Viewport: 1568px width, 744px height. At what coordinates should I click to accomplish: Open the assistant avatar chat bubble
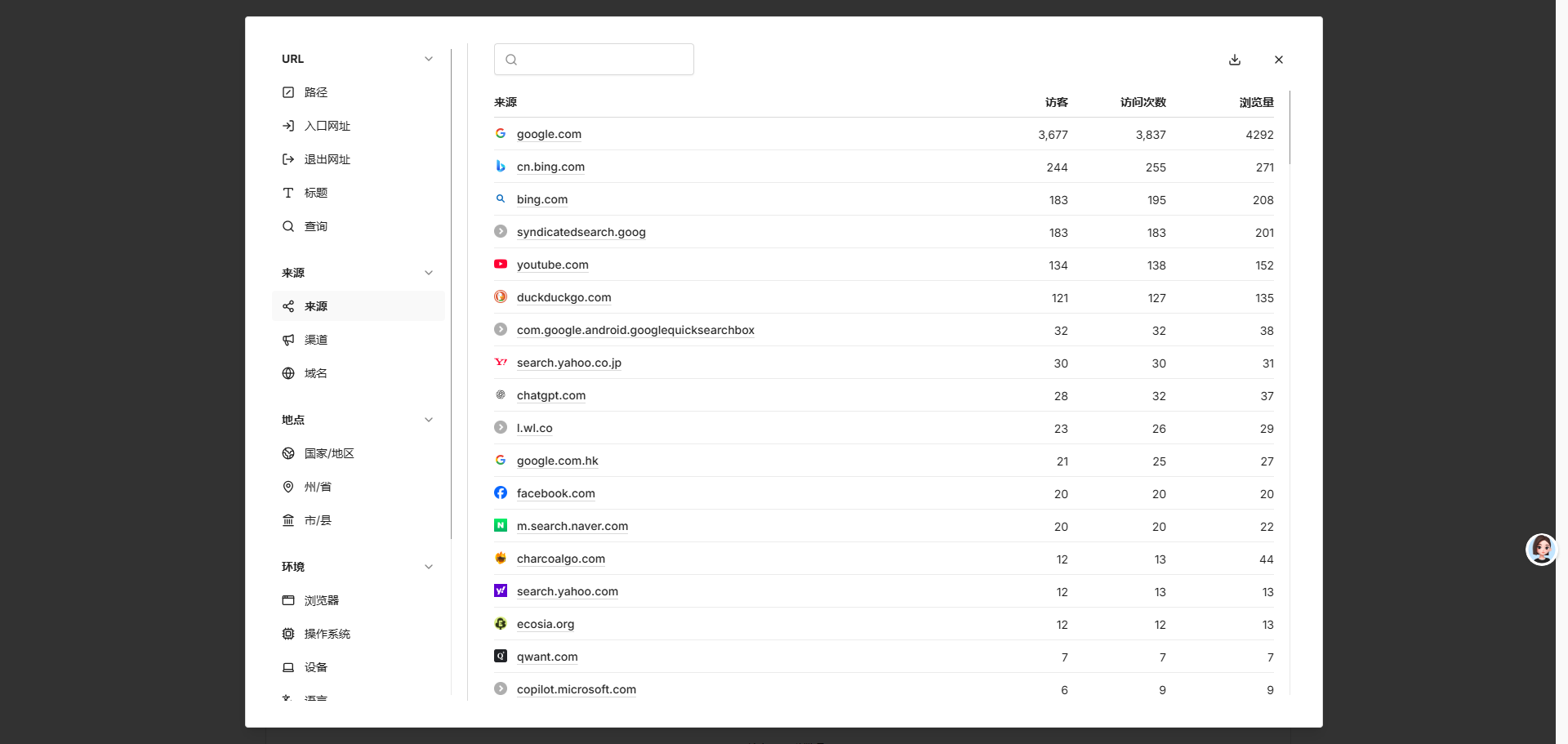tap(1542, 550)
